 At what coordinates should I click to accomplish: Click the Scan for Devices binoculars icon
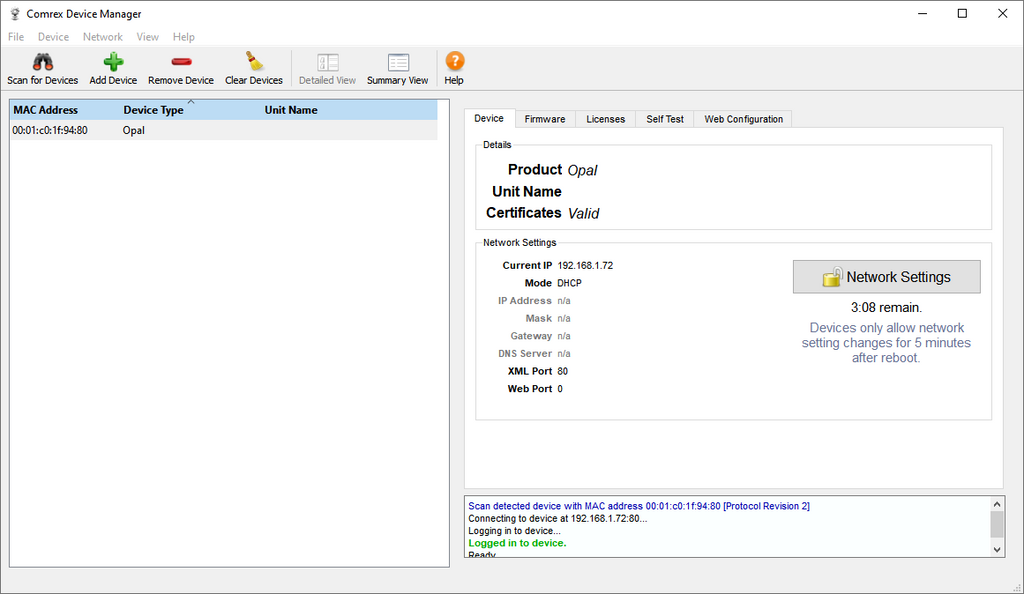pos(43,62)
